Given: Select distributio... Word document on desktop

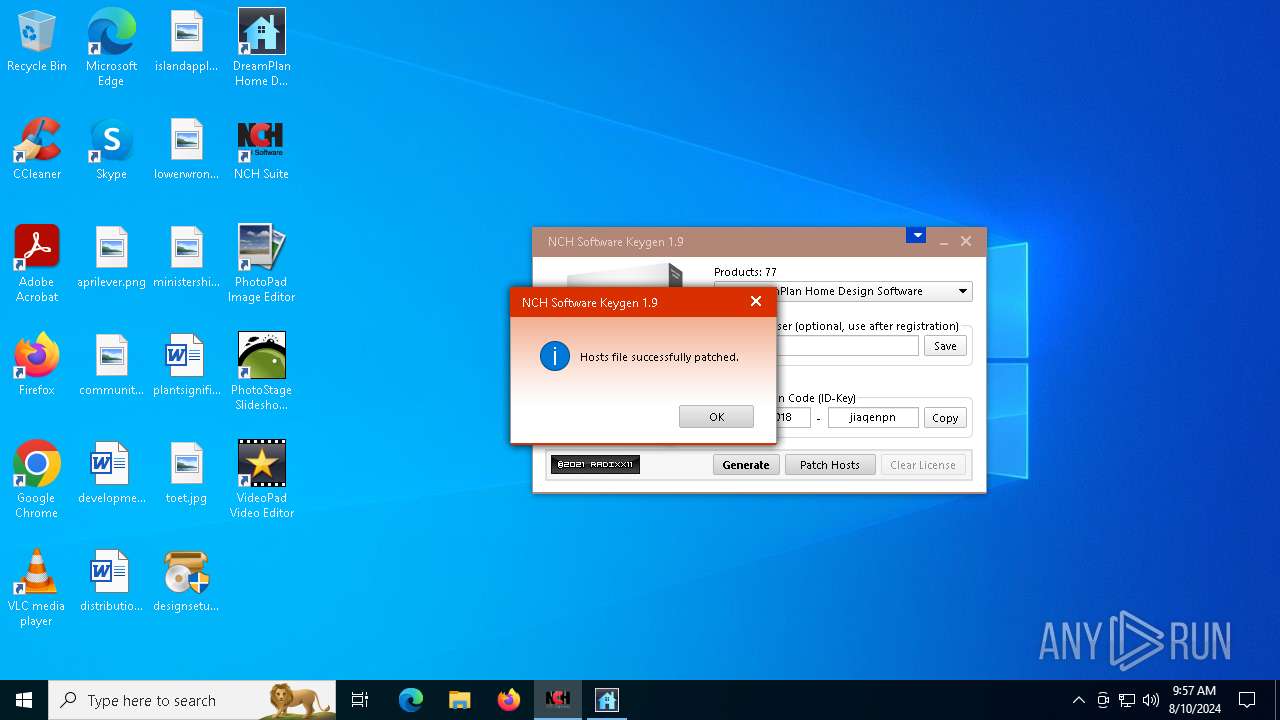Looking at the screenshot, I should pyautogui.click(x=111, y=582).
